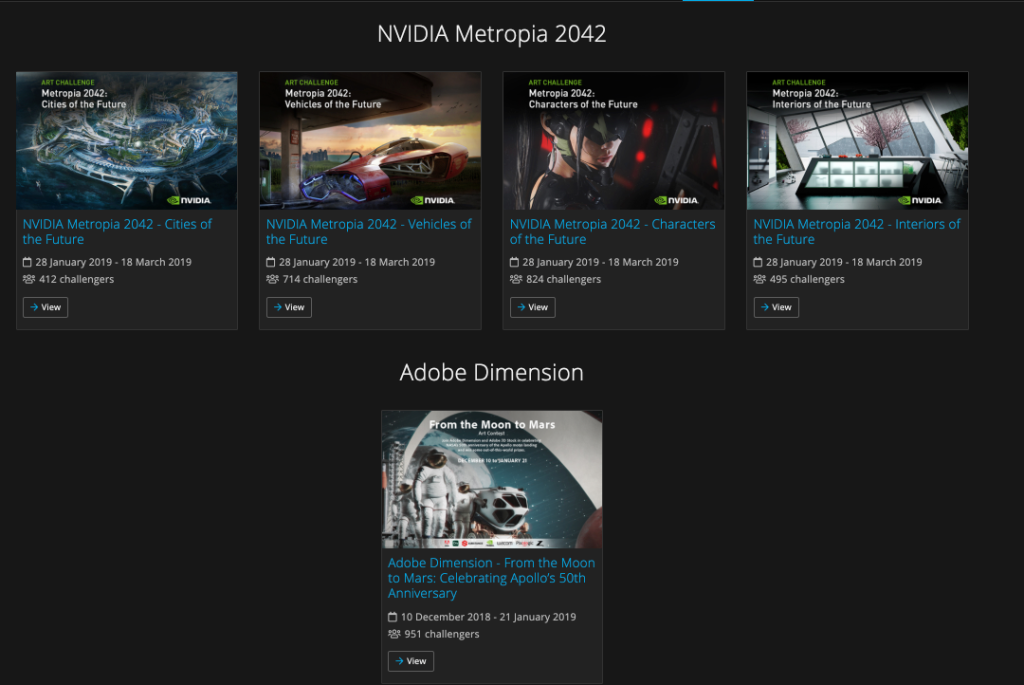Image resolution: width=1024 pixels, height=685 pixels.
Task: Click View button under Cities of the Future
Action: [45, 308]
